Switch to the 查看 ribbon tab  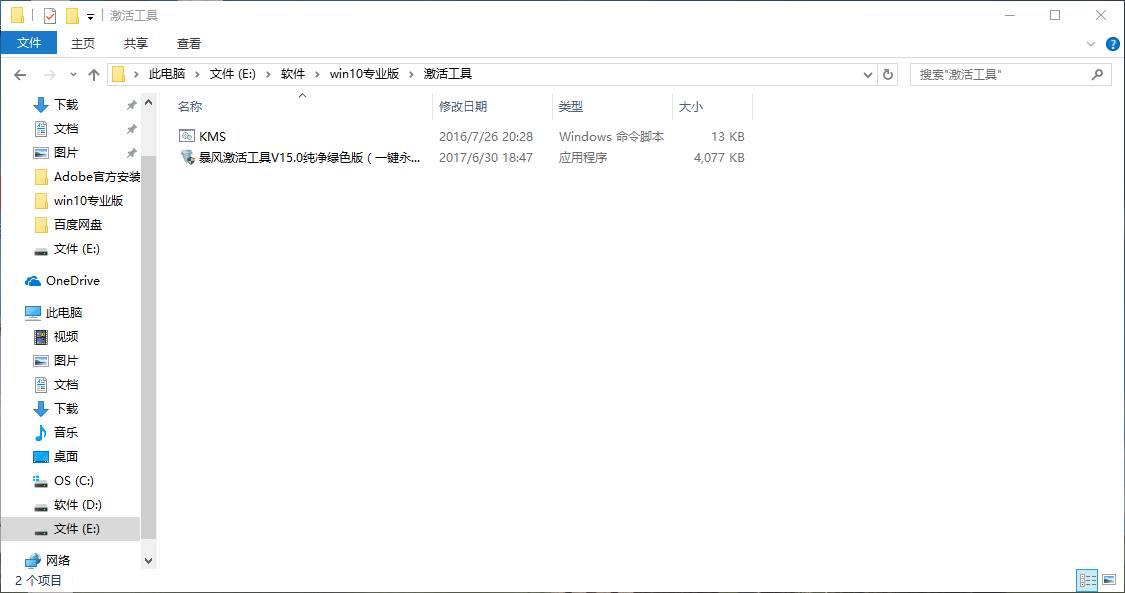click(x=188, y=43)
